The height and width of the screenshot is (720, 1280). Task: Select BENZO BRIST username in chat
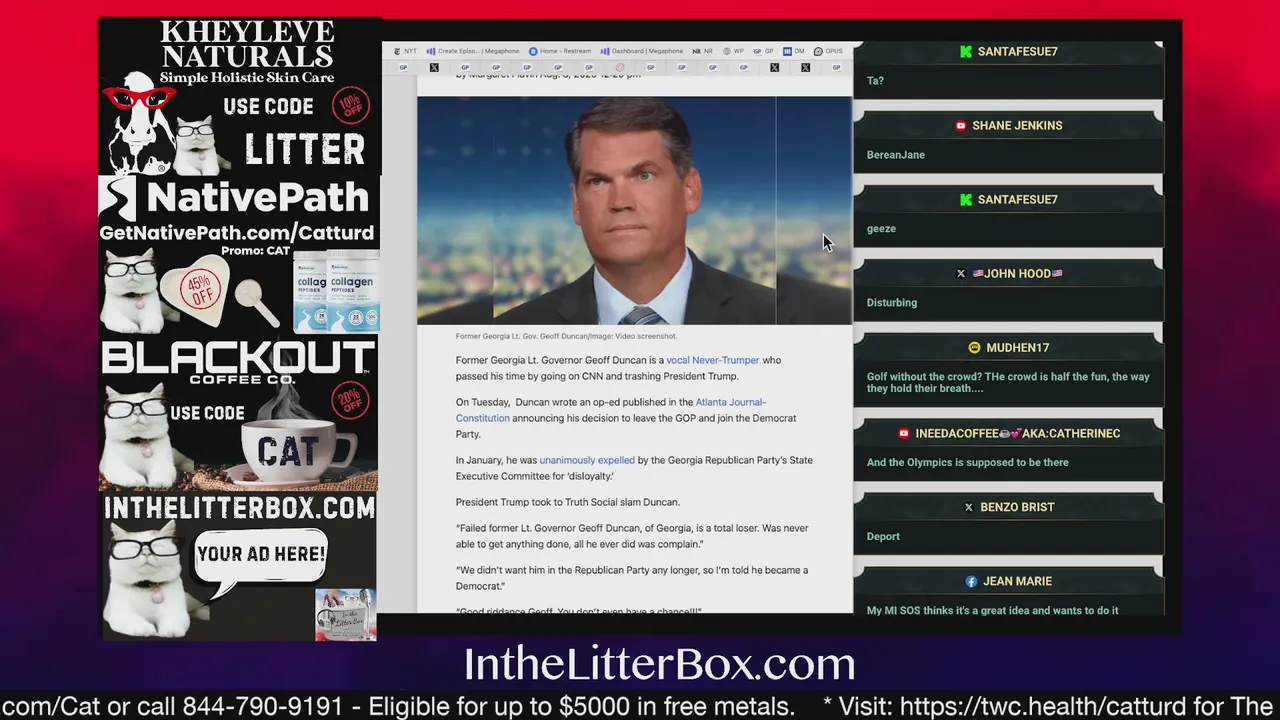click(x=1017, y=507)
